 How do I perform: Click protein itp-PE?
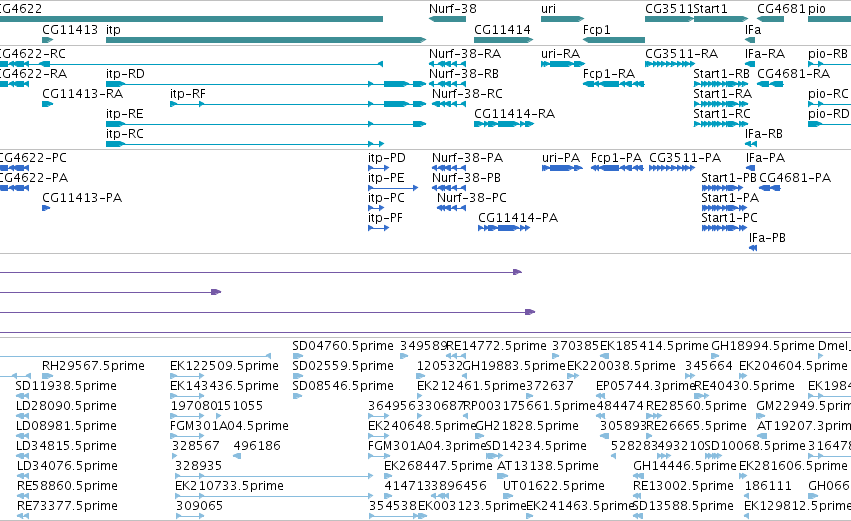pos(386,178)
